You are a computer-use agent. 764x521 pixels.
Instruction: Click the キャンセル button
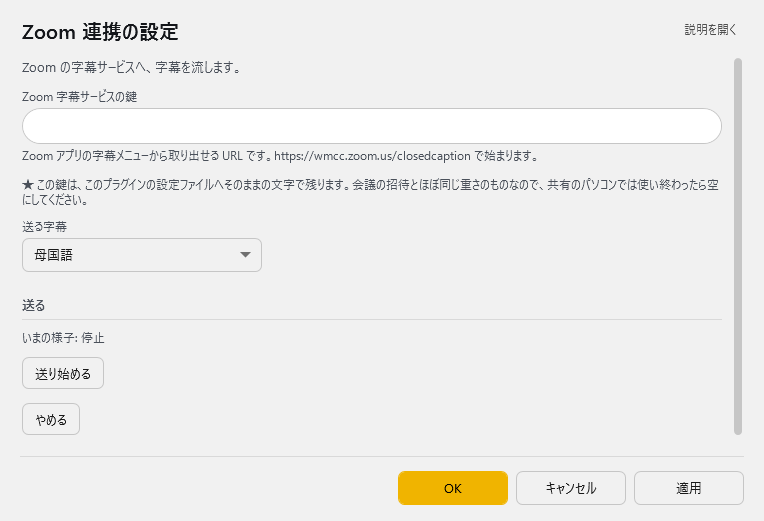[x=571, y=488]
